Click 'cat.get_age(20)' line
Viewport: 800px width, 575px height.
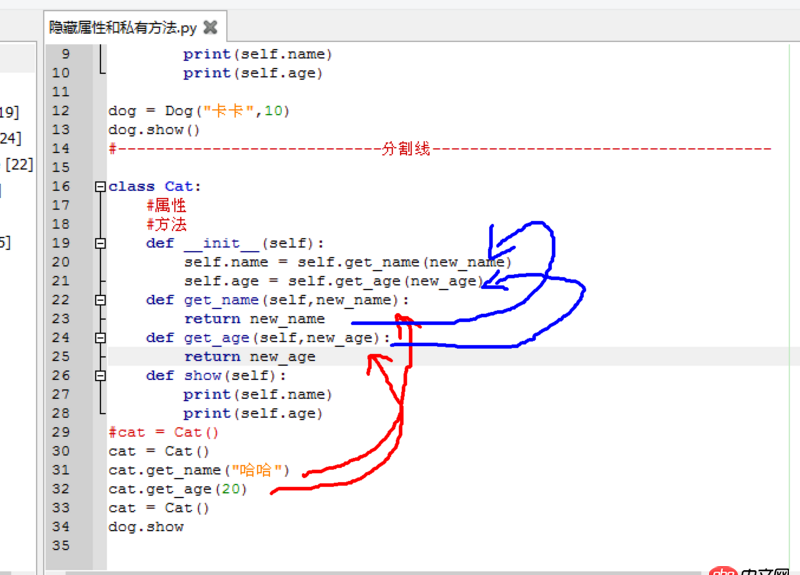[x=178, y=489]
